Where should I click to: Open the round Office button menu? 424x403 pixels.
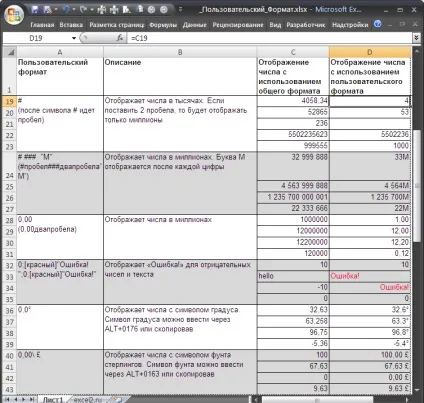pos(14,14)
